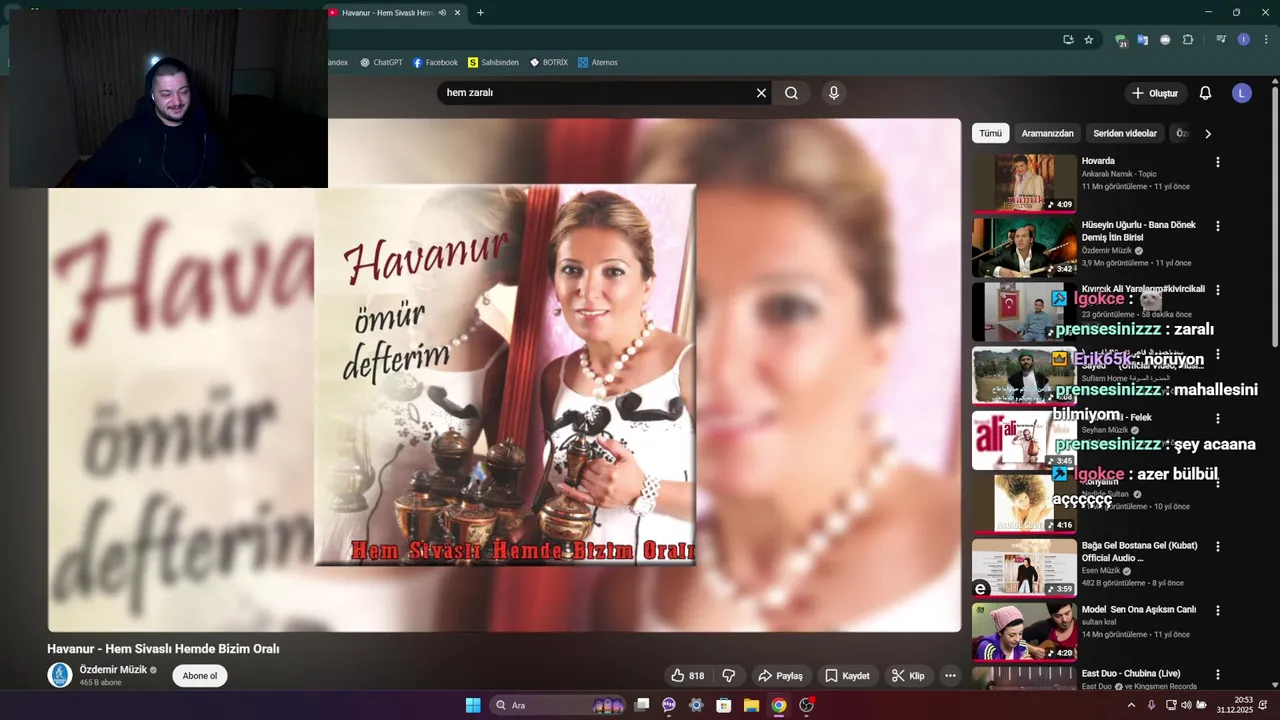
Task: Open the ChatGPT bookmark
Action: click(381, 62)
